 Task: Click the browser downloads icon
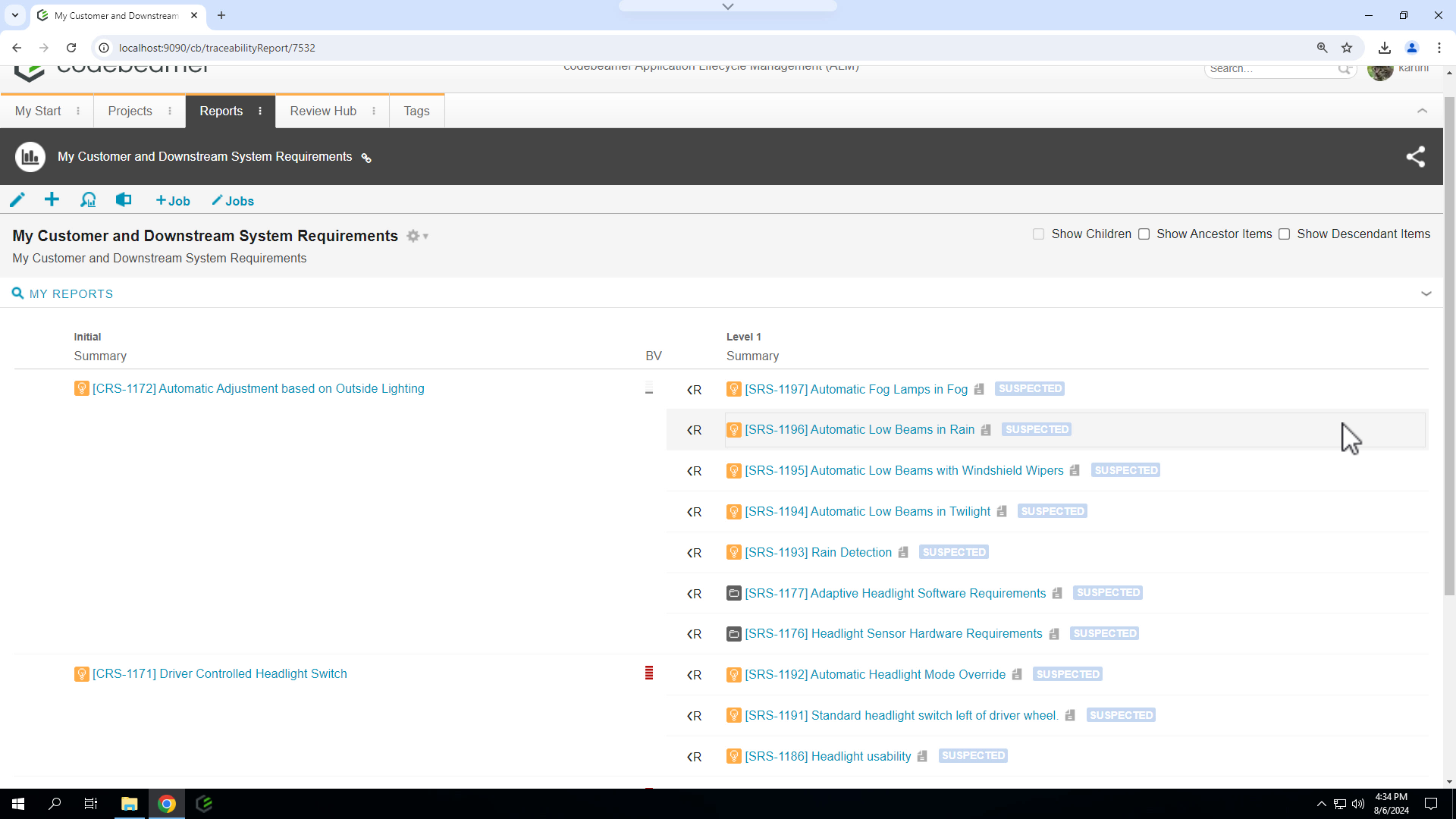[1385, 48]
